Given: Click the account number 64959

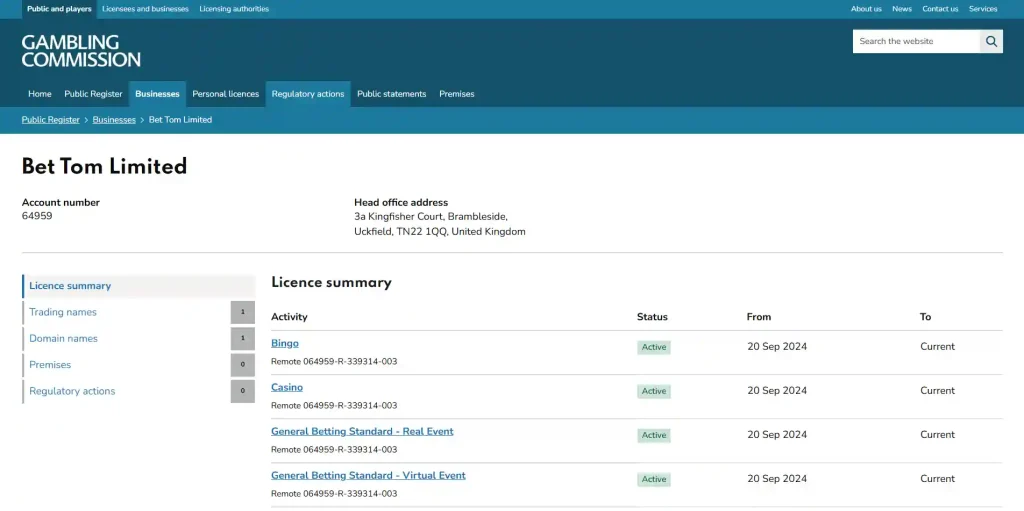Looking at the screenshot, I should pos(37,216).
